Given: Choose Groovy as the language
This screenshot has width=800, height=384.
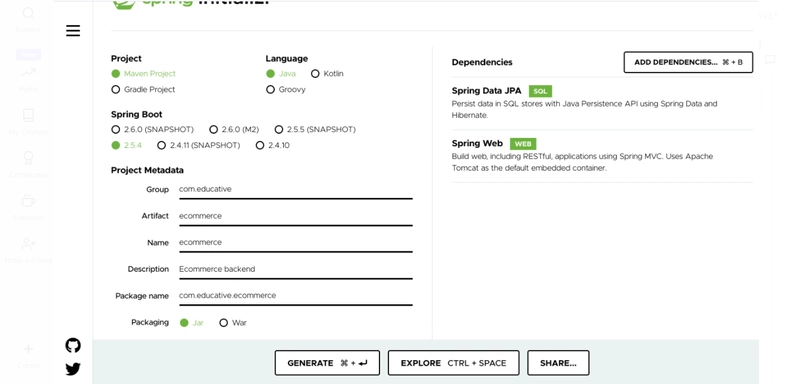Looking at the screenshot, I should tap(270, 89).
